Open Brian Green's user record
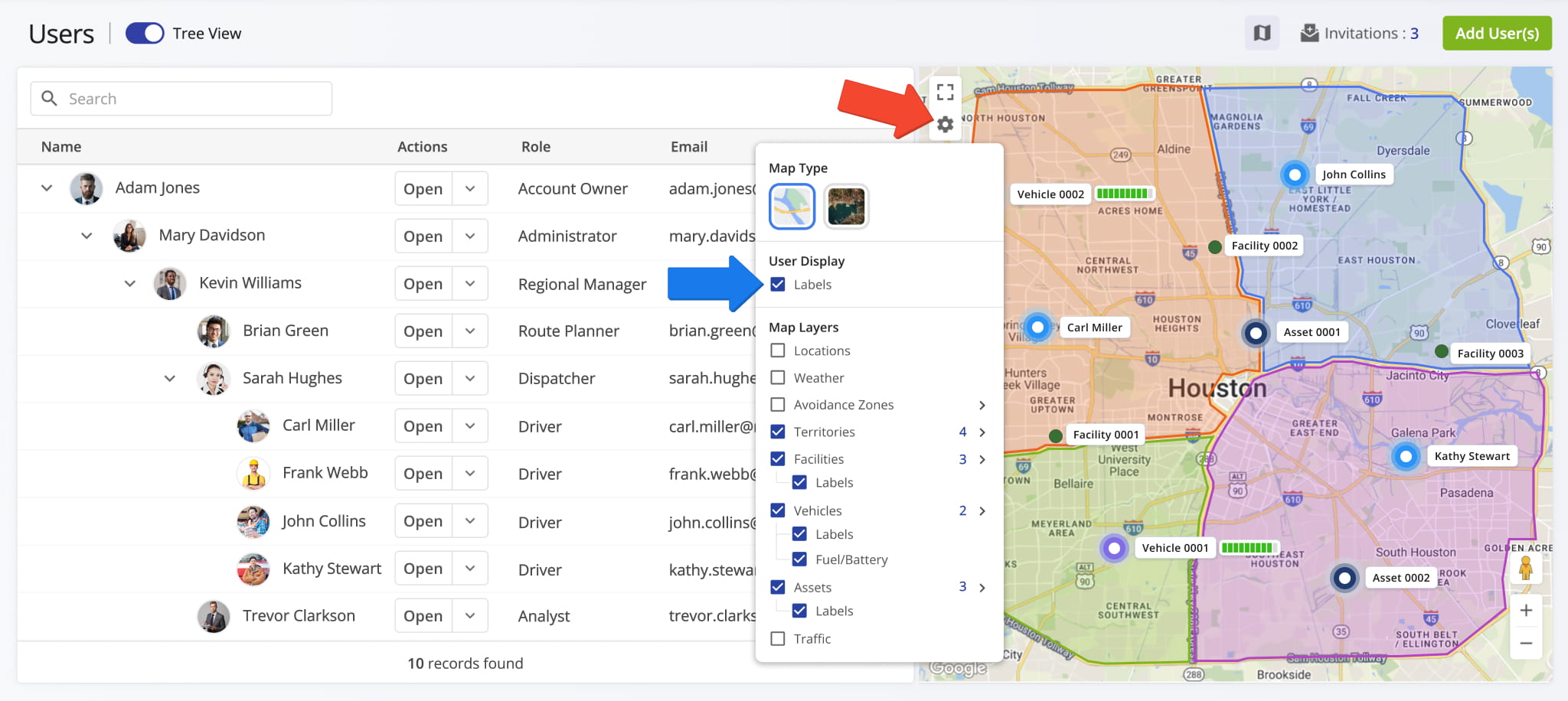1568x701 pixels. pos(423,331)
